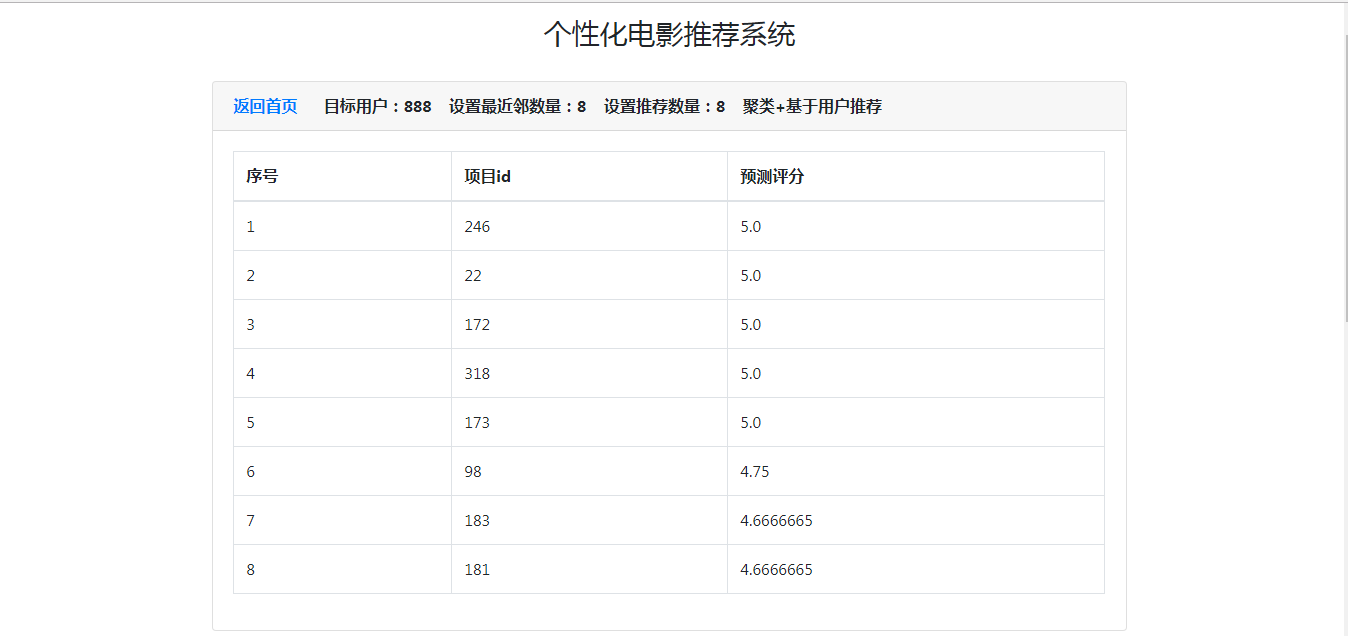Click the 设置推荐数量：8 option
The height and width of the screenshot is (636, 1348).
click(663, 106)
